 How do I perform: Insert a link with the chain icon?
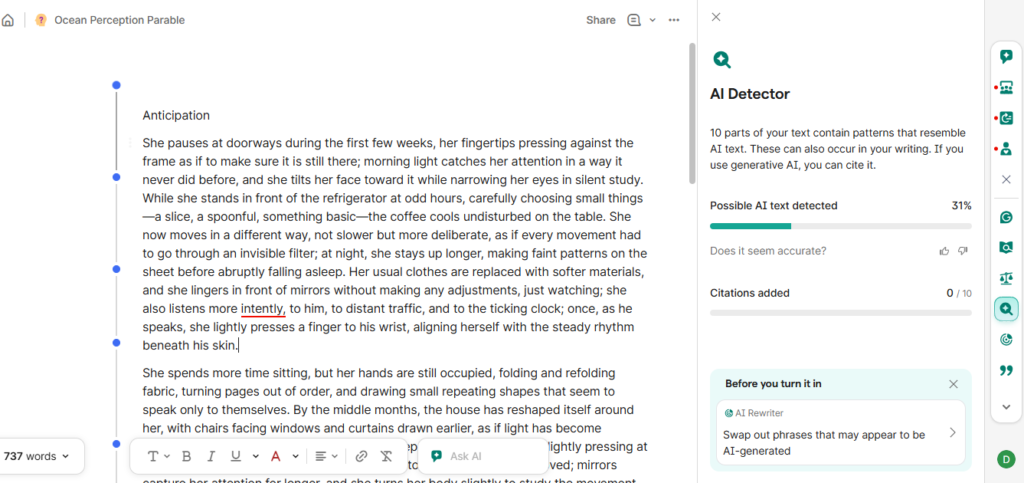[x=361, y=456]
